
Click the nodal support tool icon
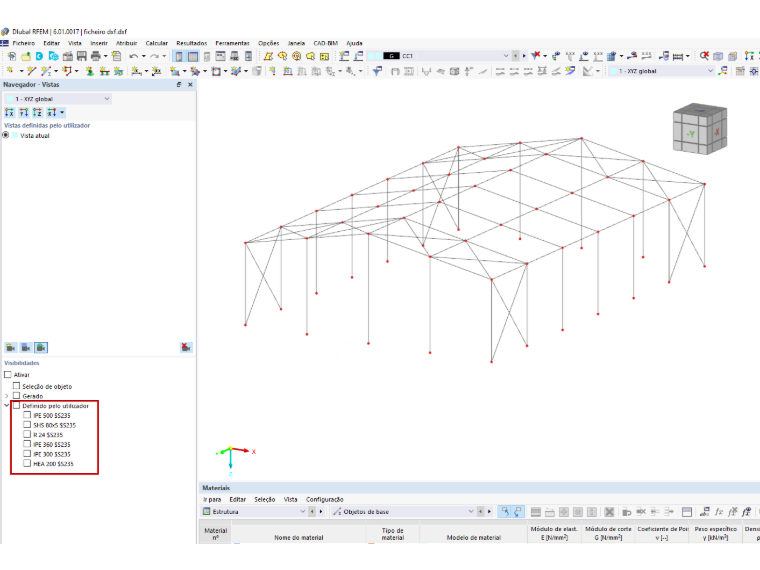[x=90, y=71]
